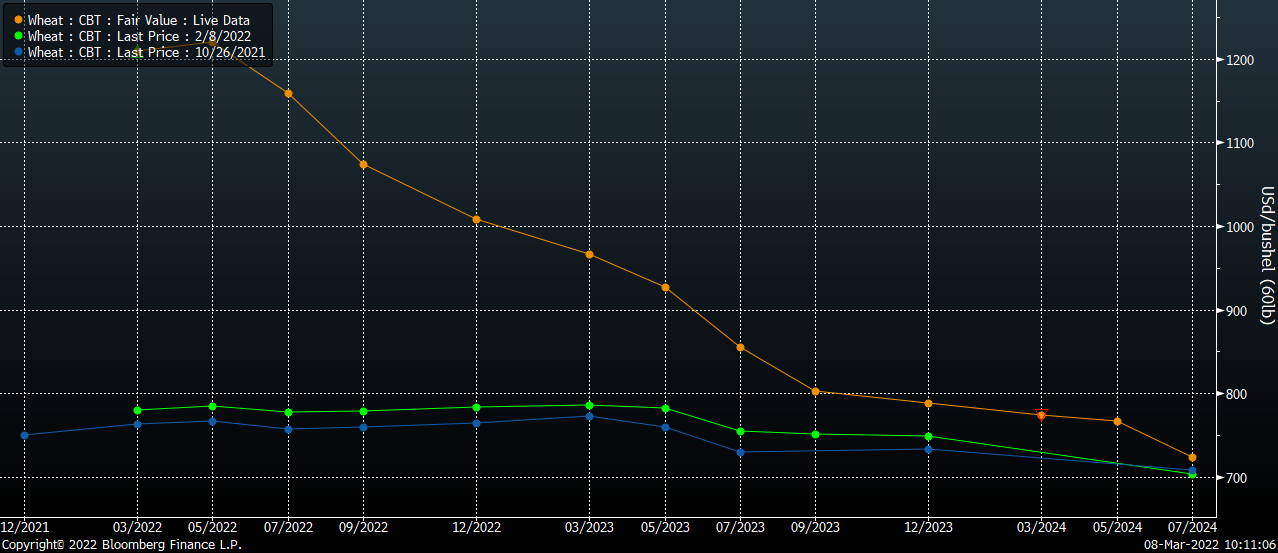1278x553 pixels.
Task: Pick the orange data point at 09/2023
Action: [815, 392]
